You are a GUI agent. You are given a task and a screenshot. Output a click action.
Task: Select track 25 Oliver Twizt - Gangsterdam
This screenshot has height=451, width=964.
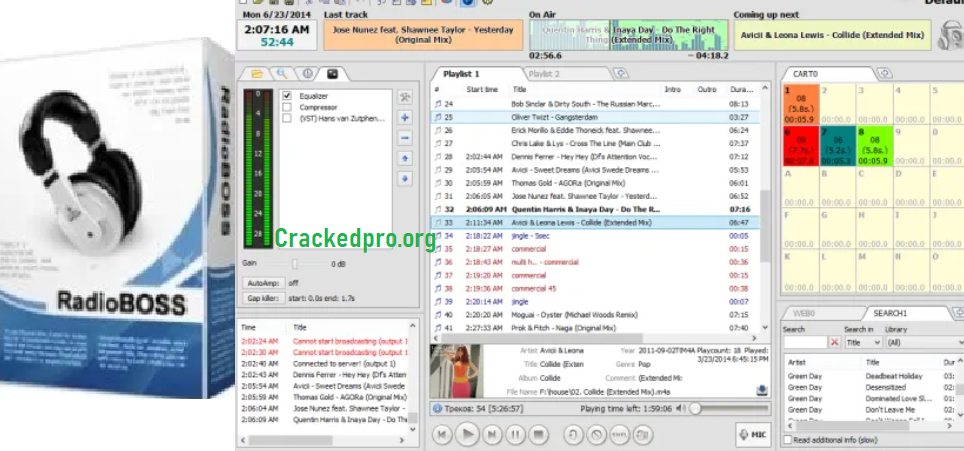tap(595, 117)
